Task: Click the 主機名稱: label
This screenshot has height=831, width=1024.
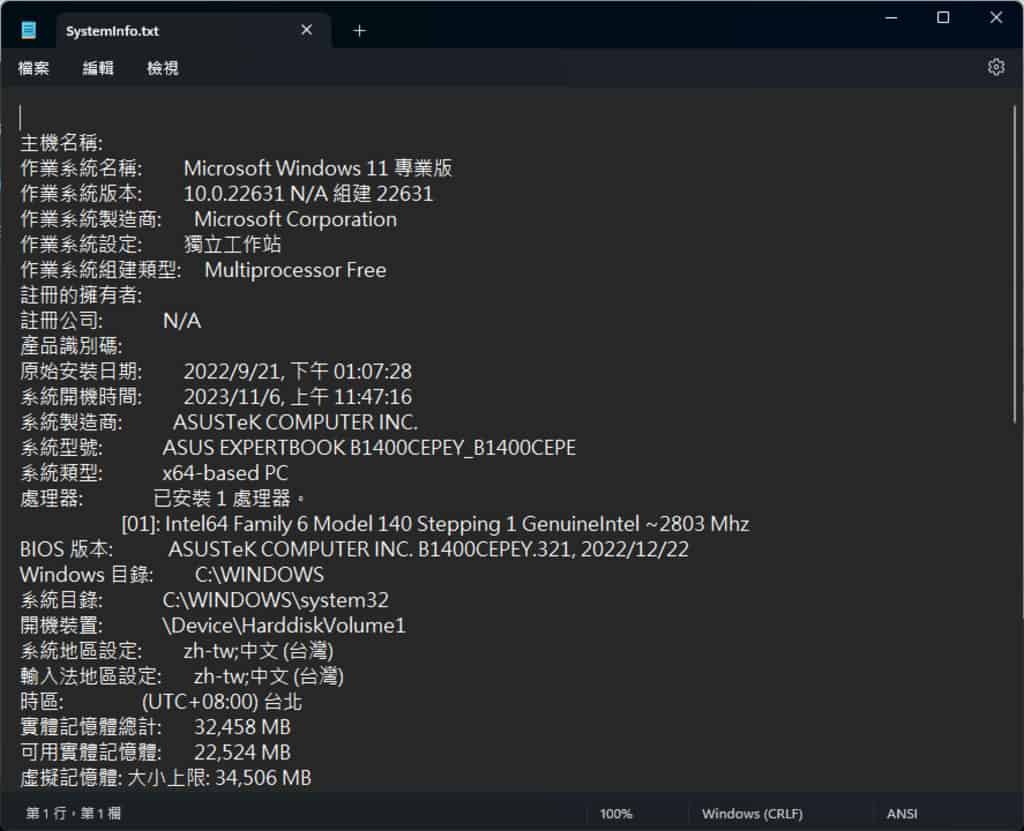Action: (61, 143)
